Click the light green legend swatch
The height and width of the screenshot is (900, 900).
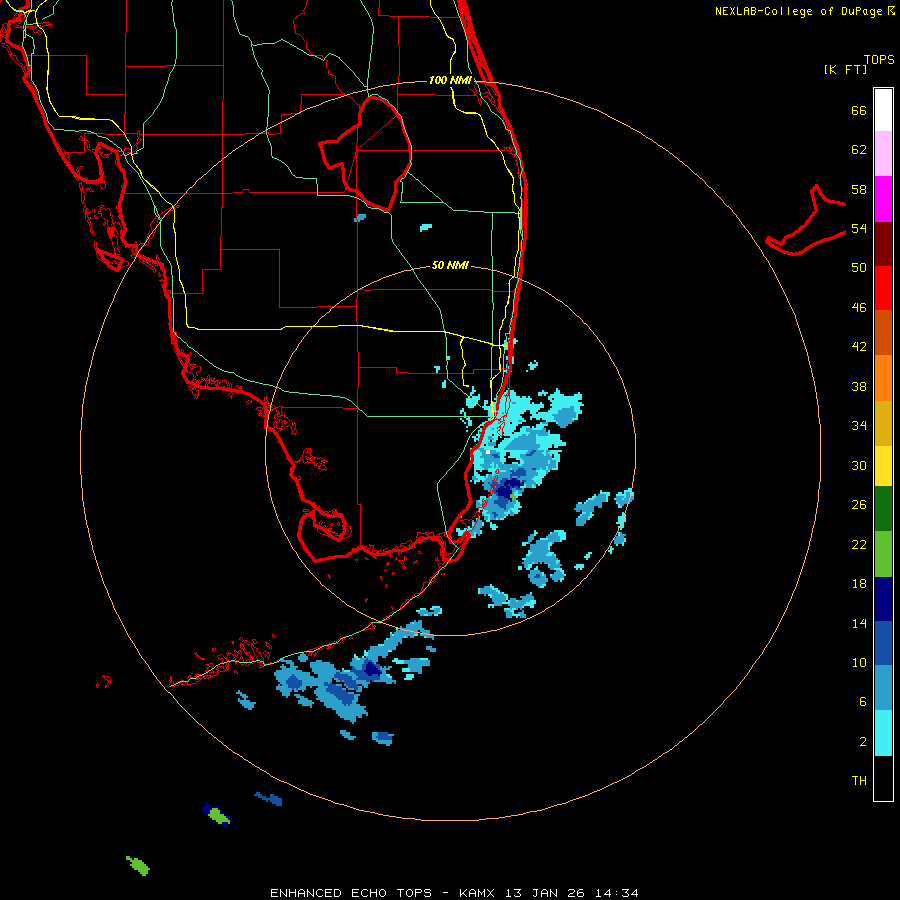tap(883, 554)
